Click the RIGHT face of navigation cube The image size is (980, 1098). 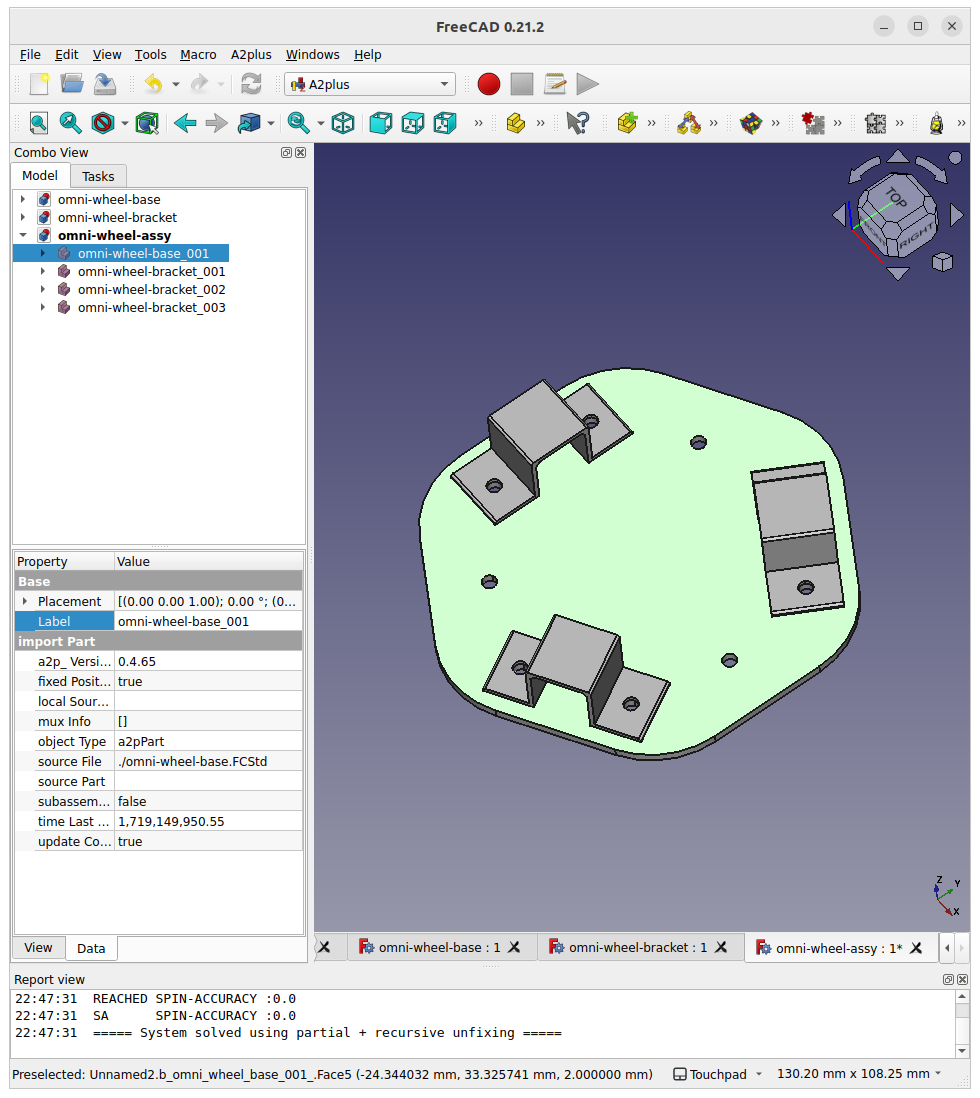pyautogui.click(x=917, y=237)
